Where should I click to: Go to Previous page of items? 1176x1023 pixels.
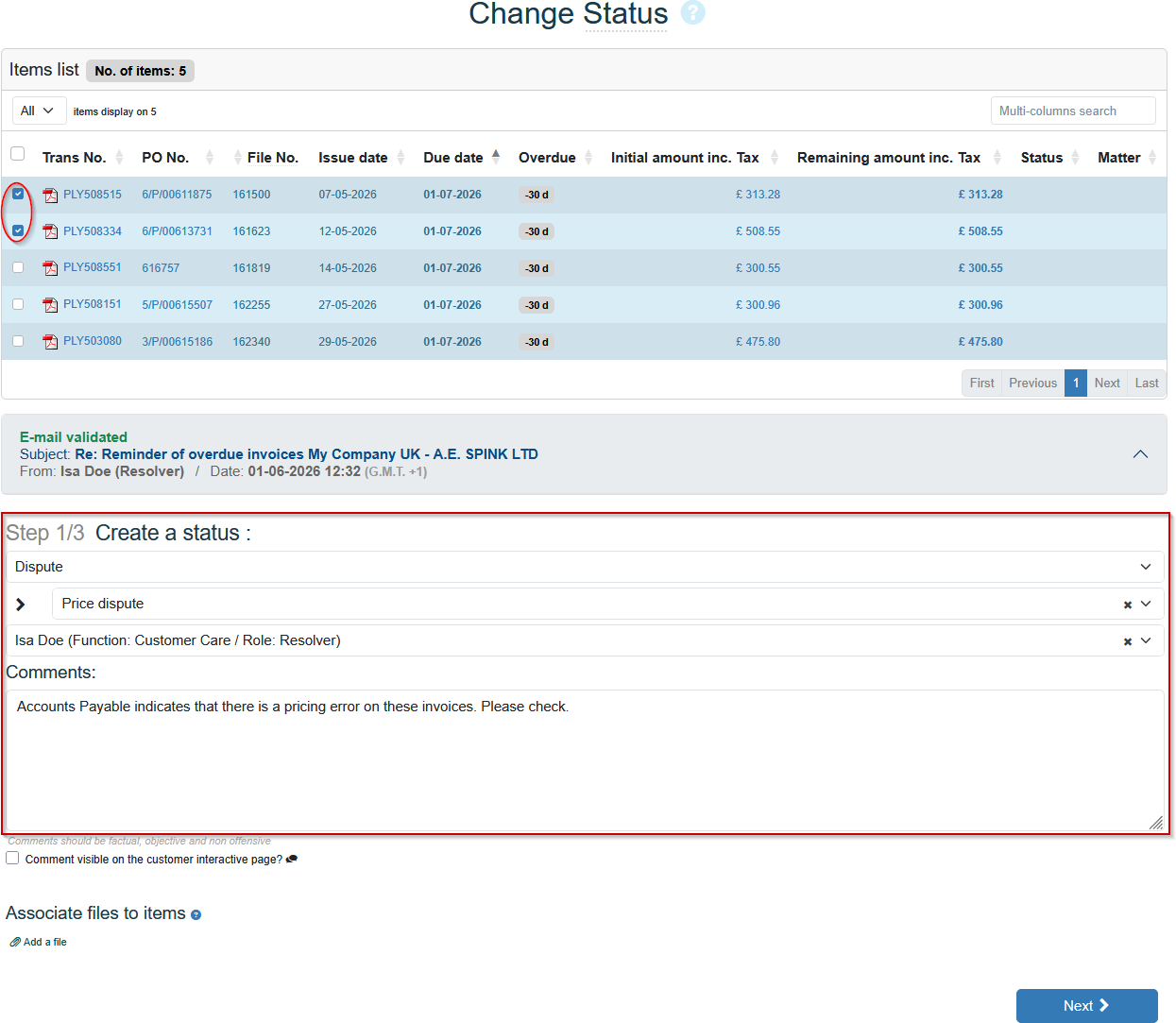click(x=1032, y=384)
